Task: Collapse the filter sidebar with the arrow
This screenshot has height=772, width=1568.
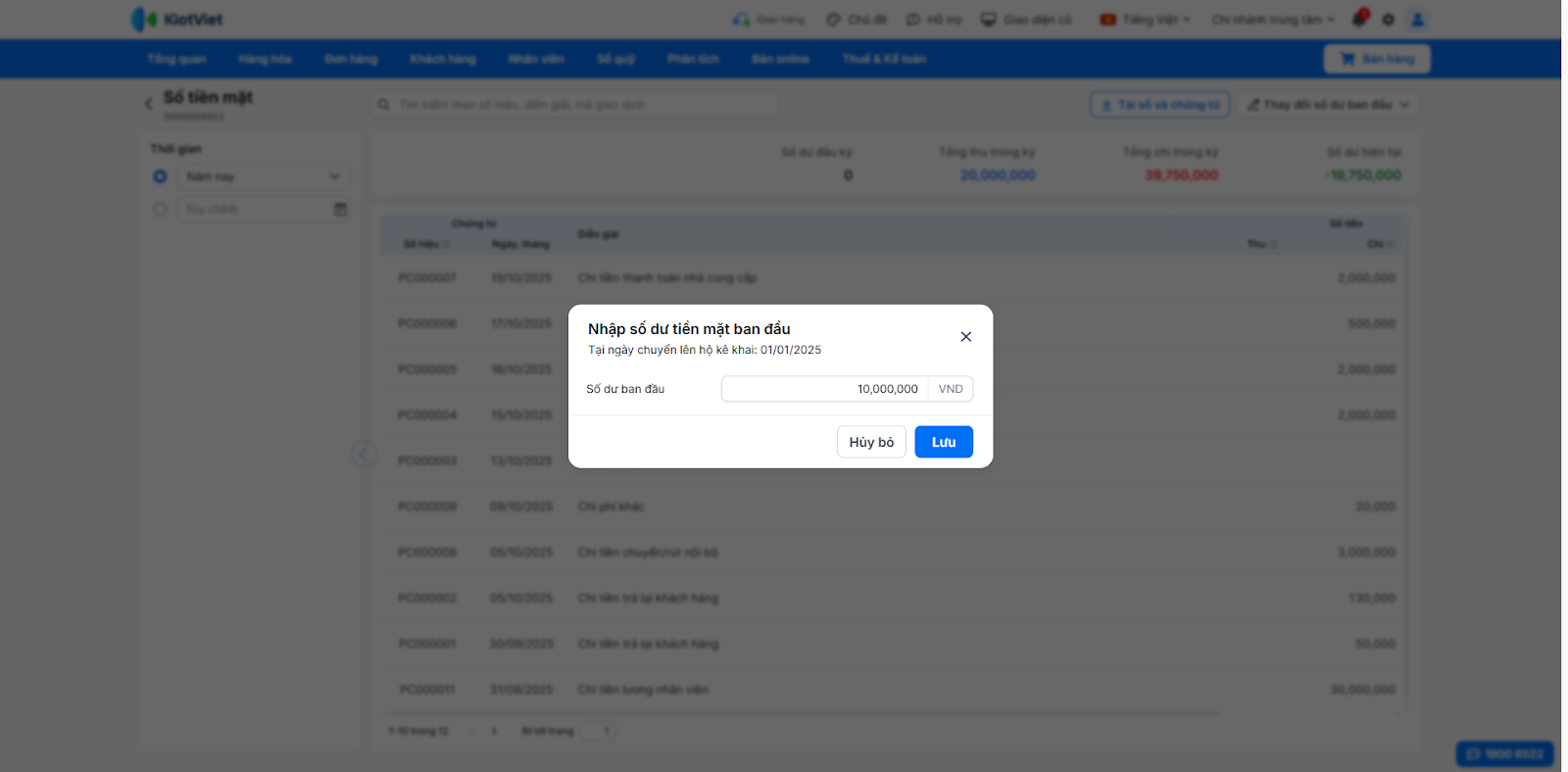Action: coord(364,454)
